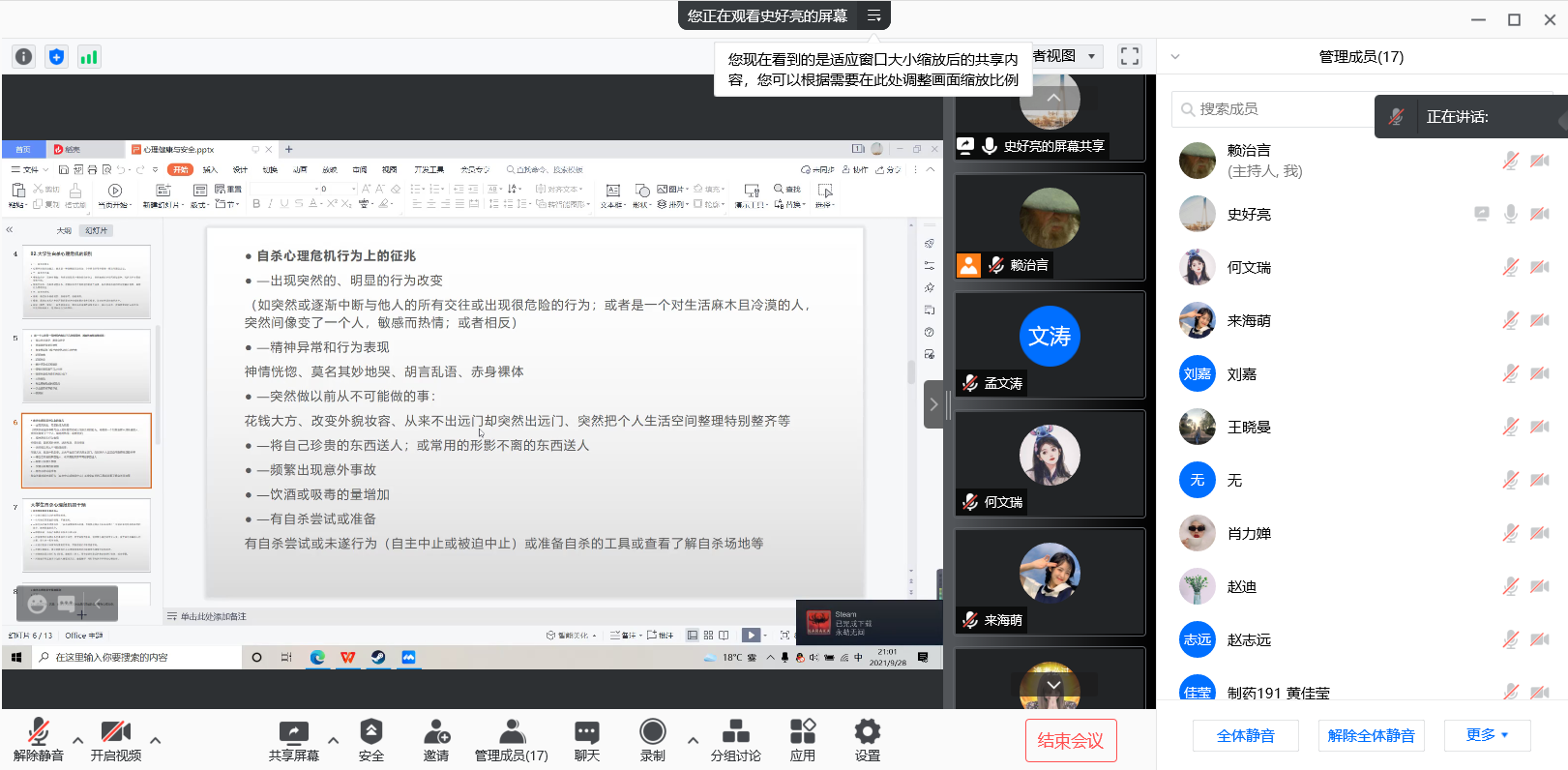Expand video options arrow next to 开启视频
The image size is (1568, 770).
156,740
